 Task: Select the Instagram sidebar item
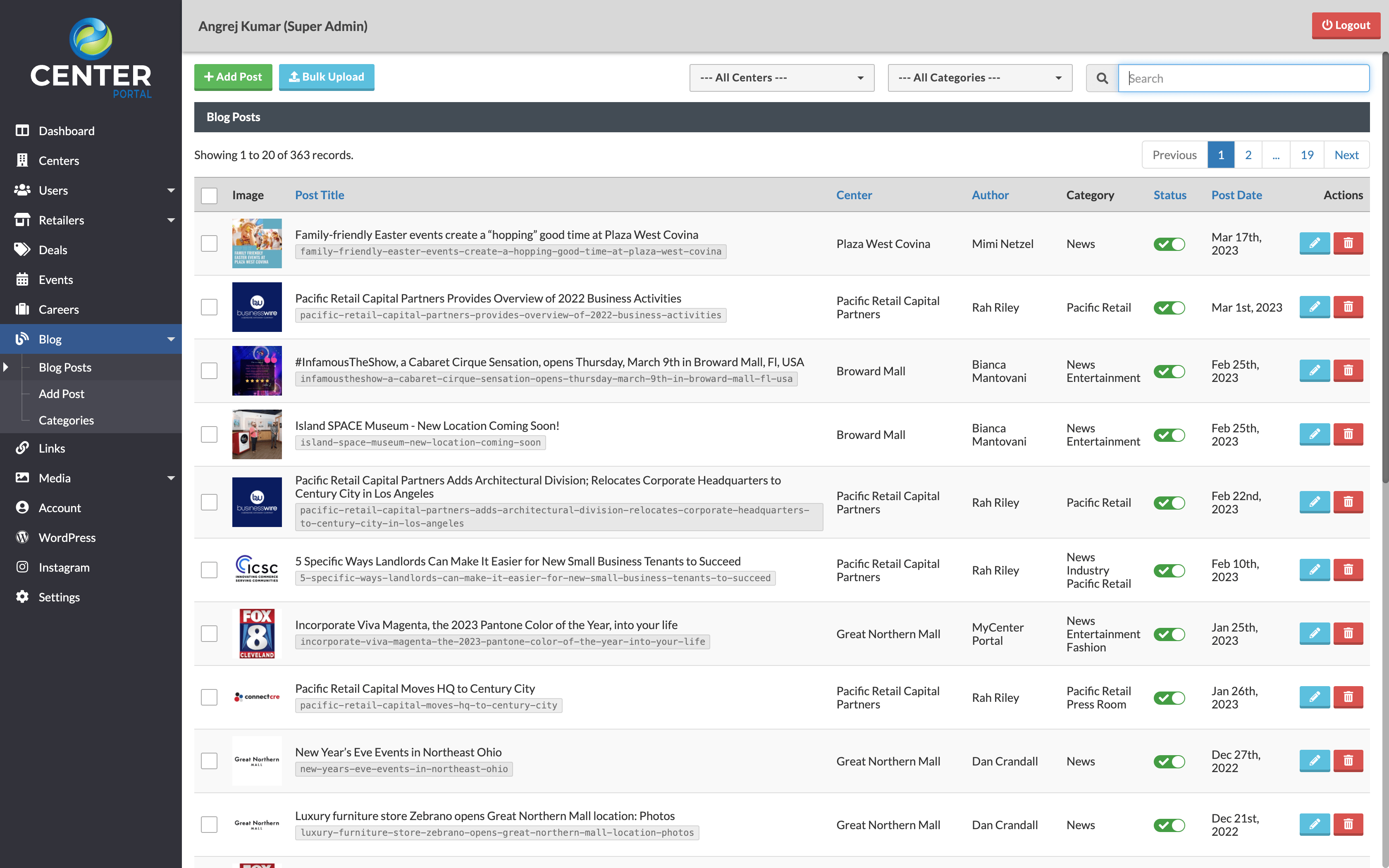(64, 567)
